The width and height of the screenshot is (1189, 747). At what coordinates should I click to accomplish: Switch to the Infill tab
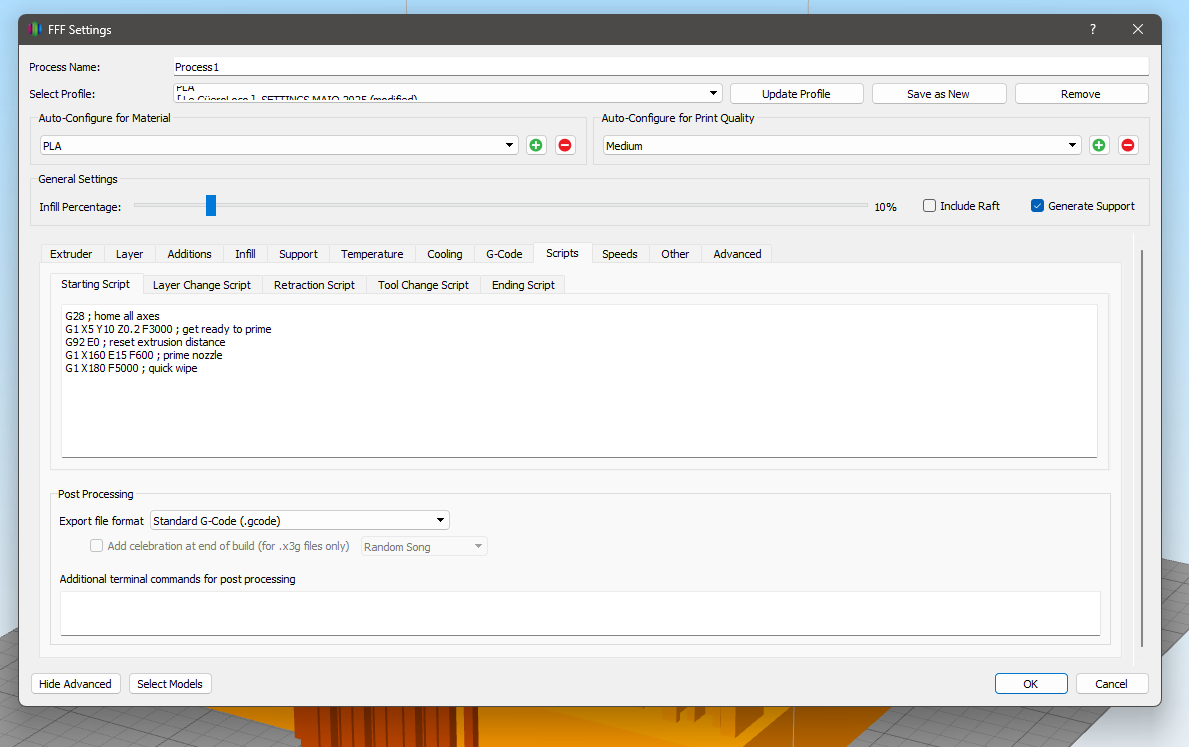tap(245, 254)
